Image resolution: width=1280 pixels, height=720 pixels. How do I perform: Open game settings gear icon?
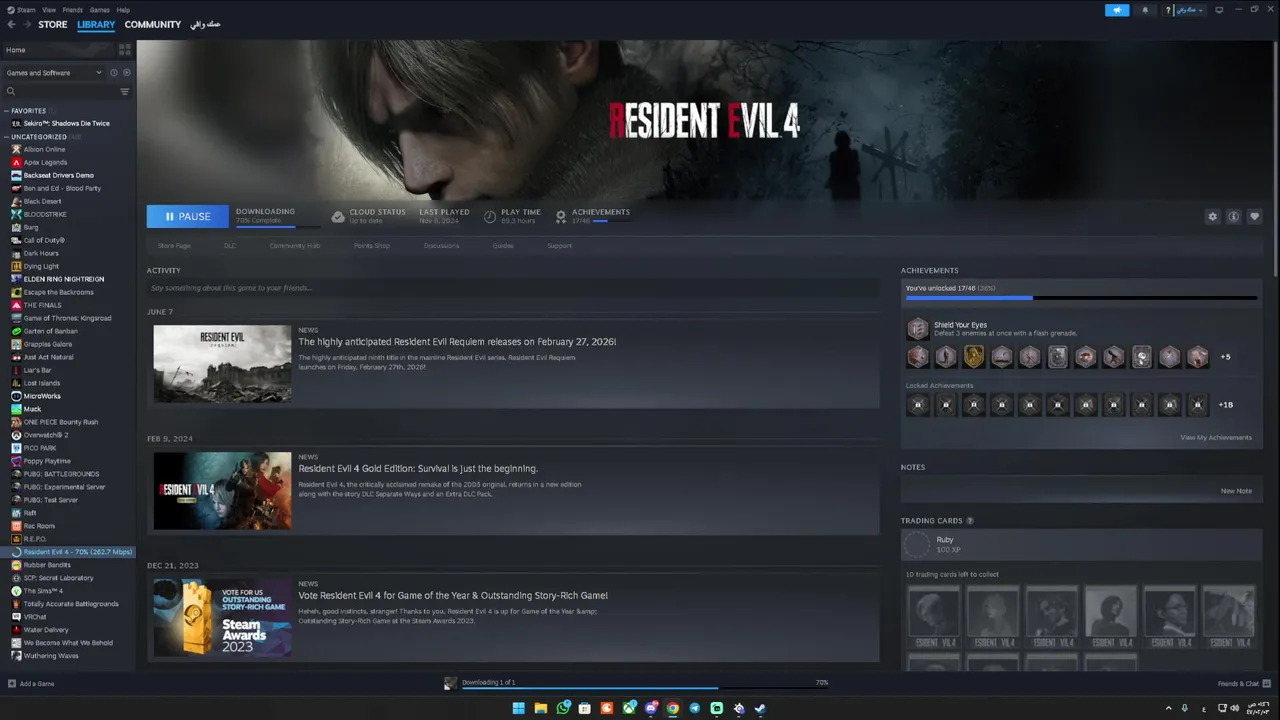[1213, 217]
